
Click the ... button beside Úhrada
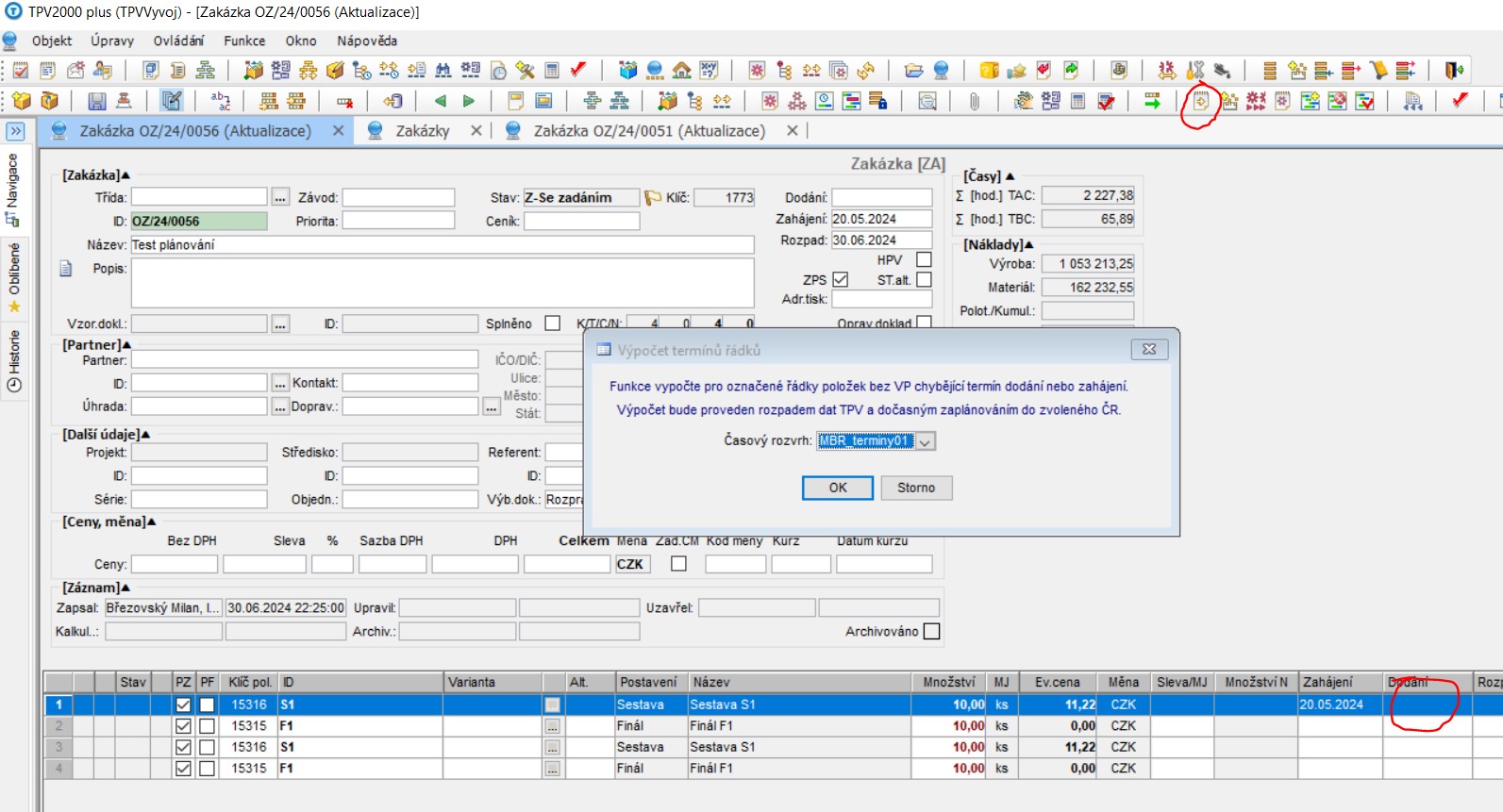click(x=280, y=406)
